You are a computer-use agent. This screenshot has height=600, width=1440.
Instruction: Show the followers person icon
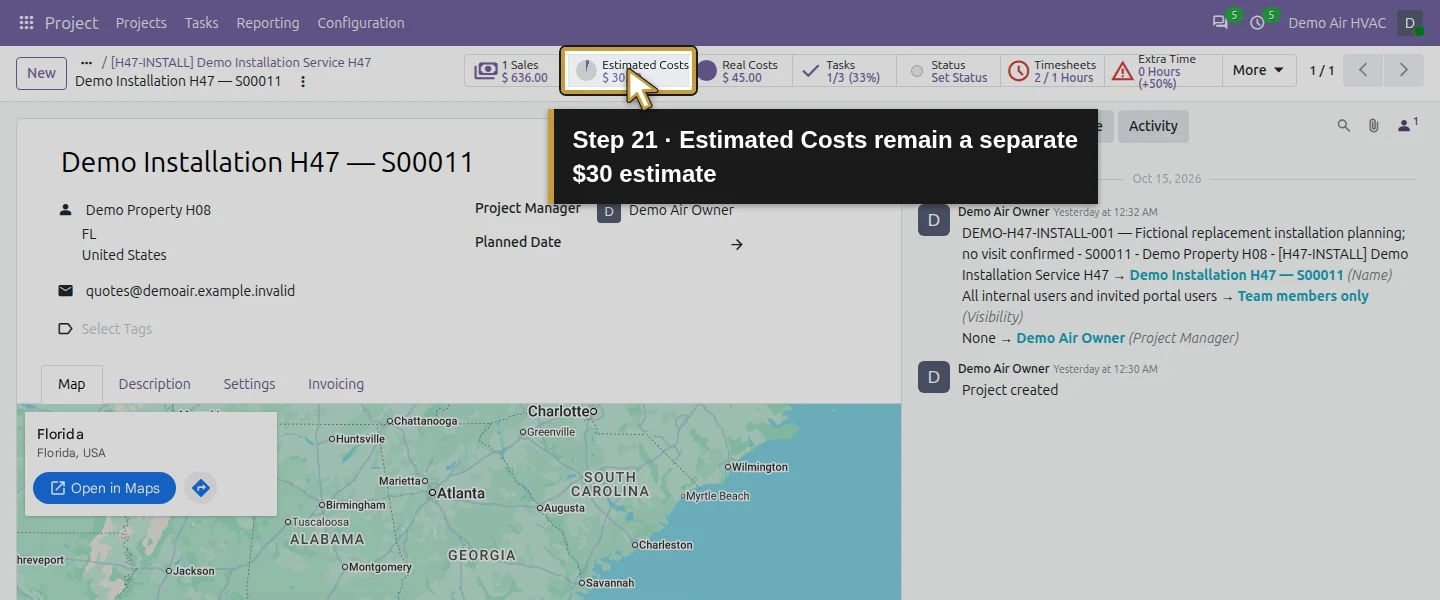click(x=1407, y=125)
